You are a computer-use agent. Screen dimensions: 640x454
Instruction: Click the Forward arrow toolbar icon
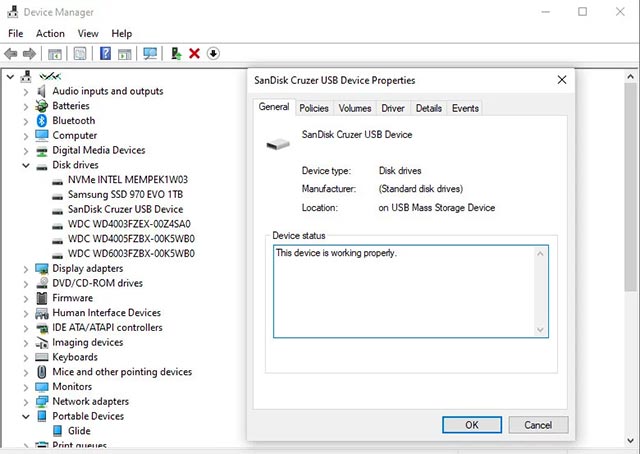click(x=29, y=53)
